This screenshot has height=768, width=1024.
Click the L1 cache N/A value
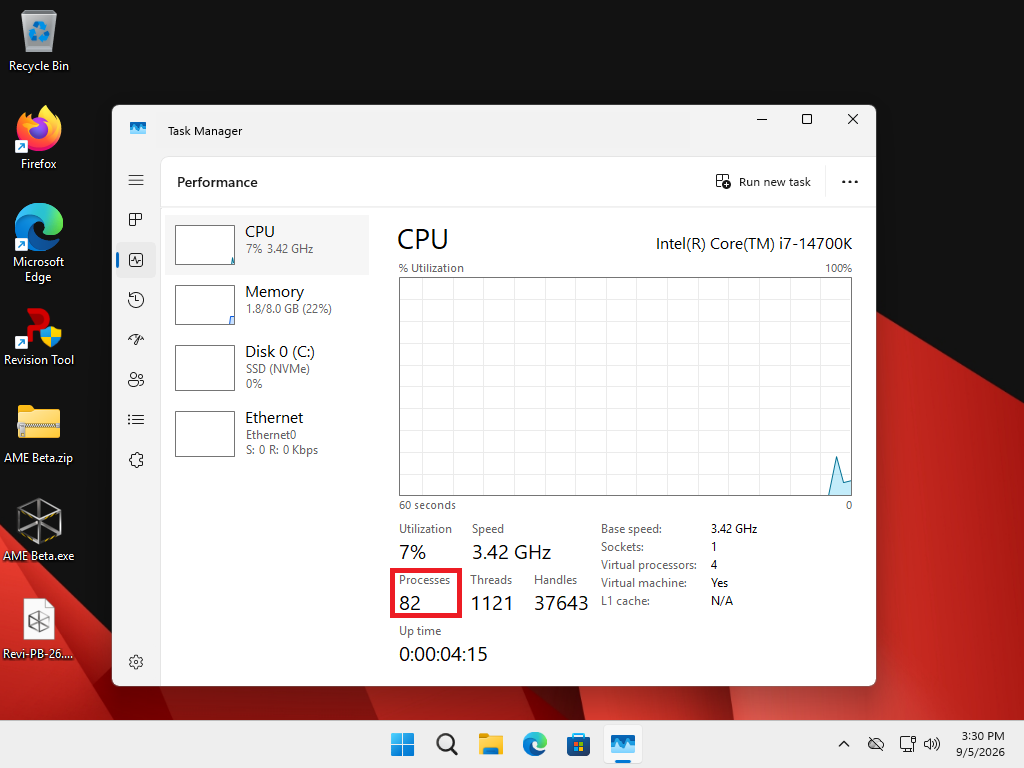722,601
